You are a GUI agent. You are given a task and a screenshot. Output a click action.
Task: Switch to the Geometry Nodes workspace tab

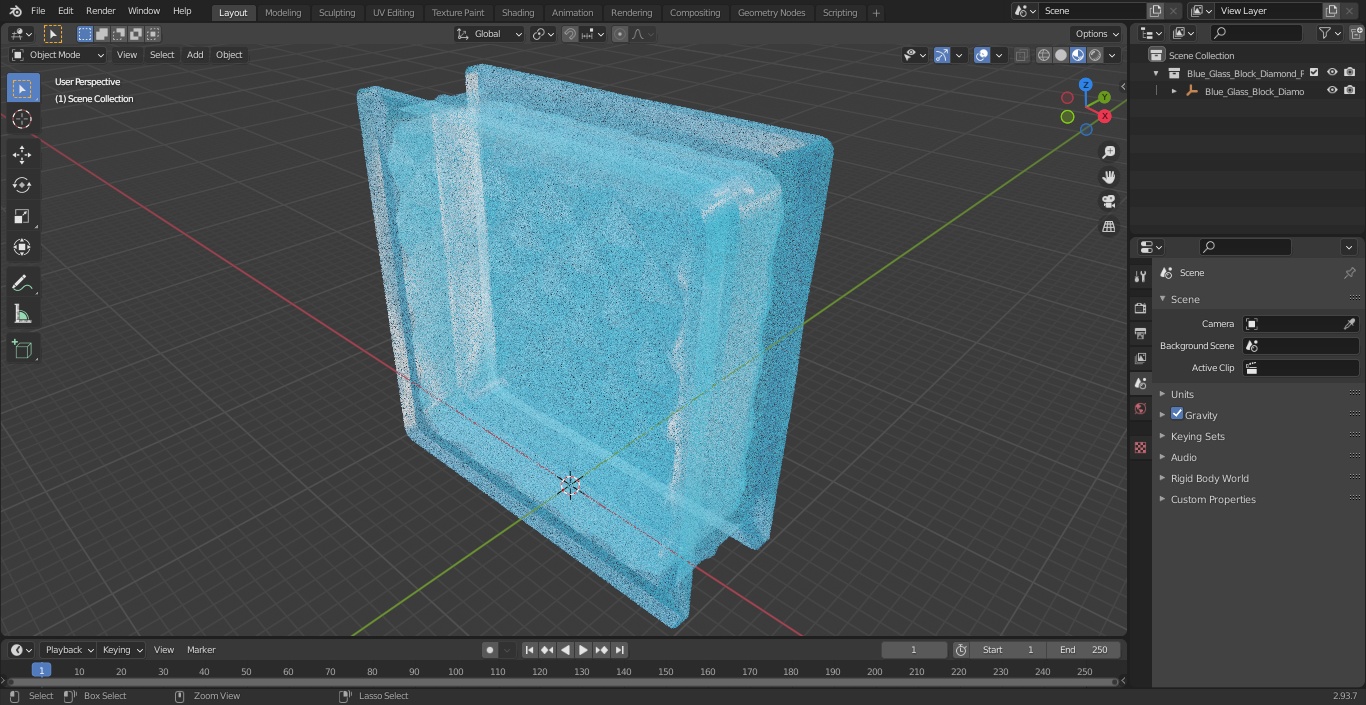coord(771,13)
